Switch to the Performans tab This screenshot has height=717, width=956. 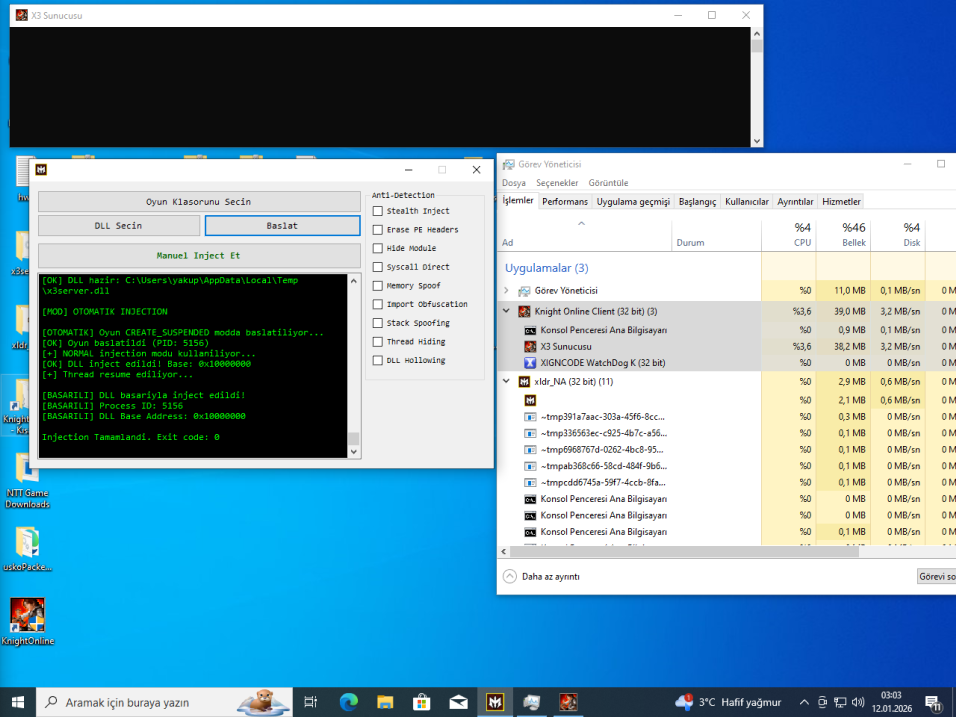pos(565,202)
